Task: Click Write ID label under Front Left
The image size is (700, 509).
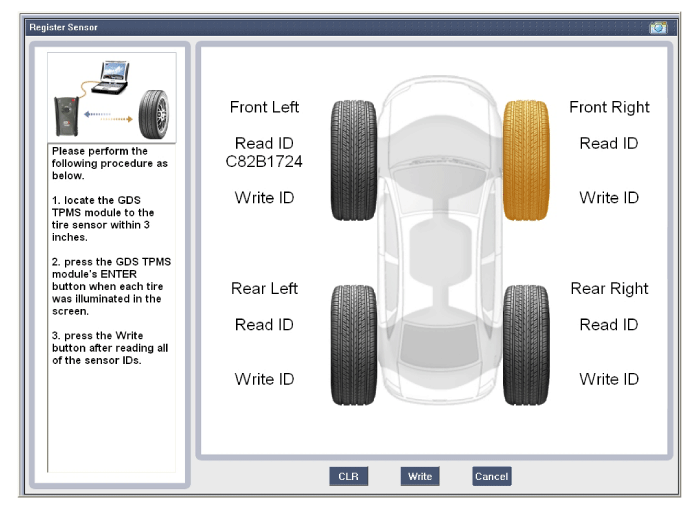Action: [x=264, y=197]
